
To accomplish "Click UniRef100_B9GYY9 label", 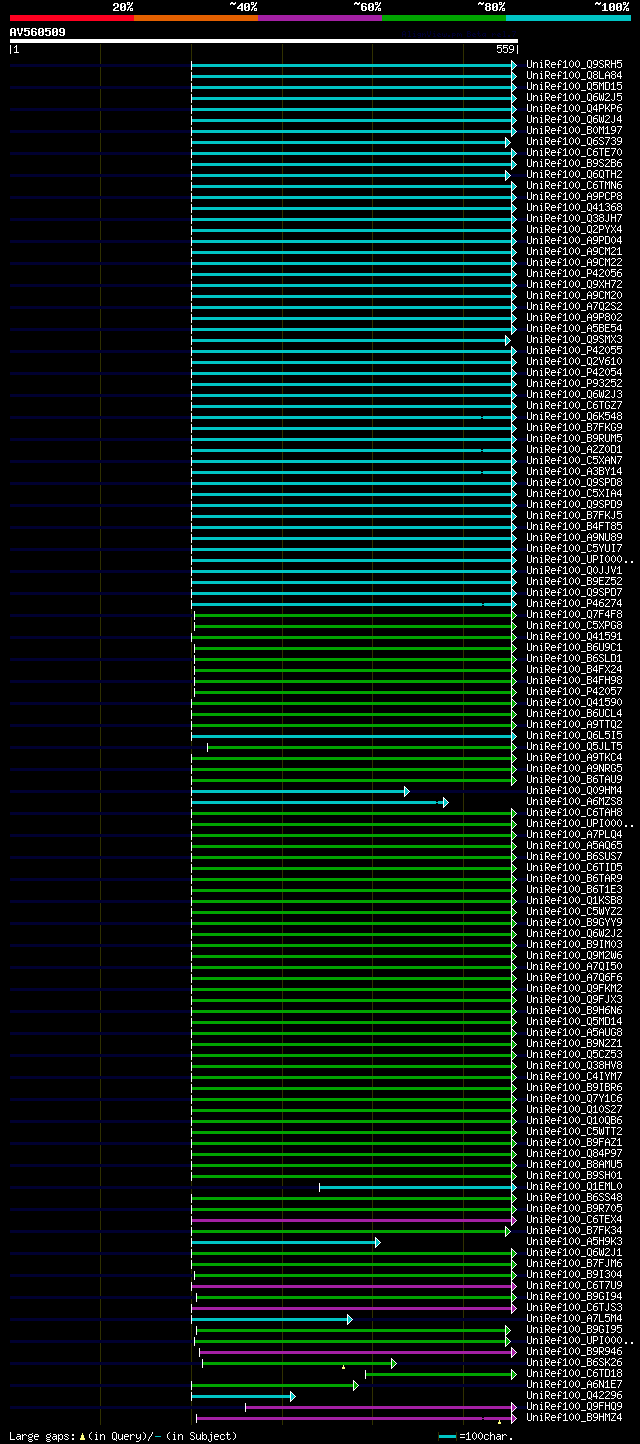I will point(574,922).
